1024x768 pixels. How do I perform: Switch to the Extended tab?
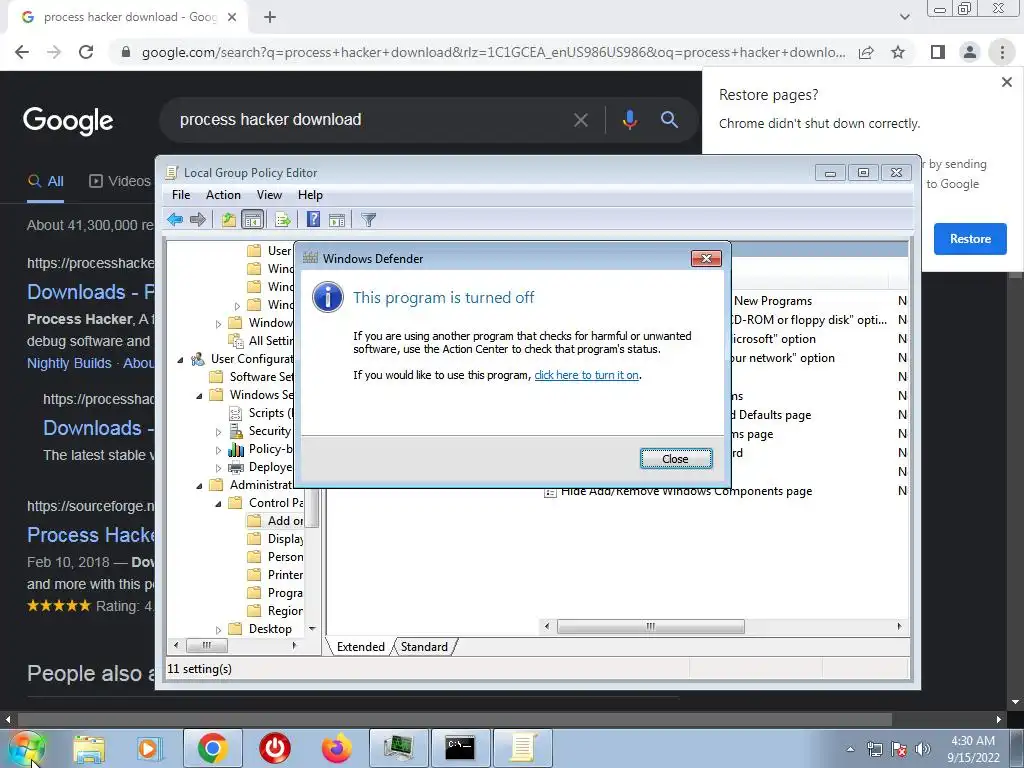point(360,647)
